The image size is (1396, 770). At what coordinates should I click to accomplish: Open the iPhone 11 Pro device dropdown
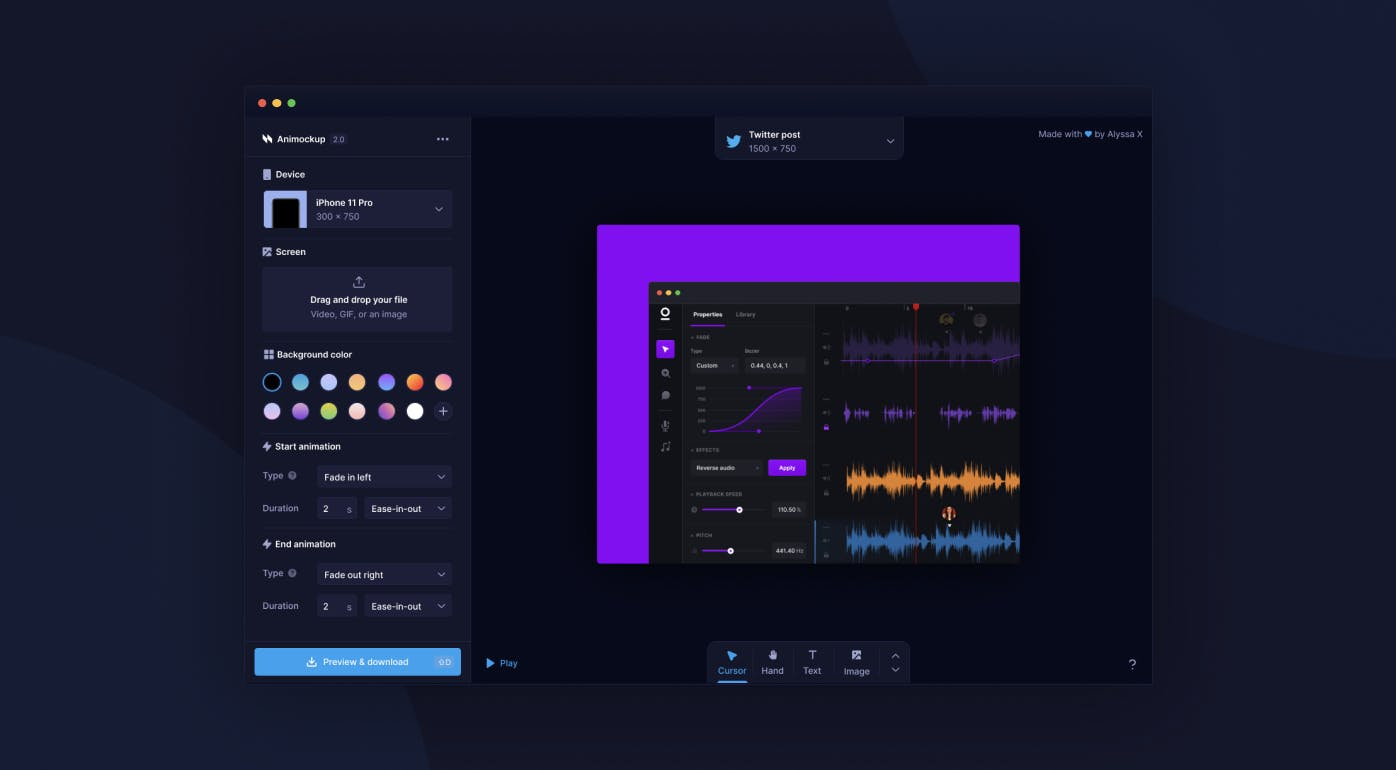pos(357,209)
